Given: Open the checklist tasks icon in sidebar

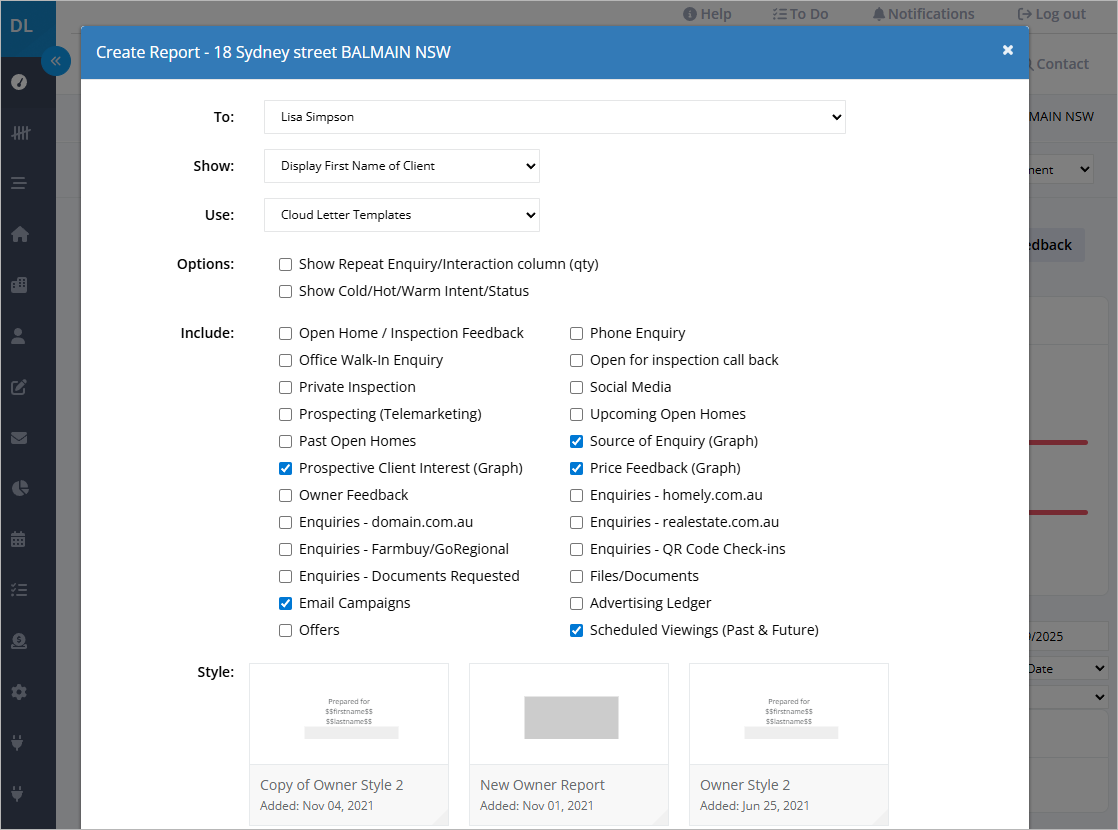Looking at the screenshot, I should point(19,590).
